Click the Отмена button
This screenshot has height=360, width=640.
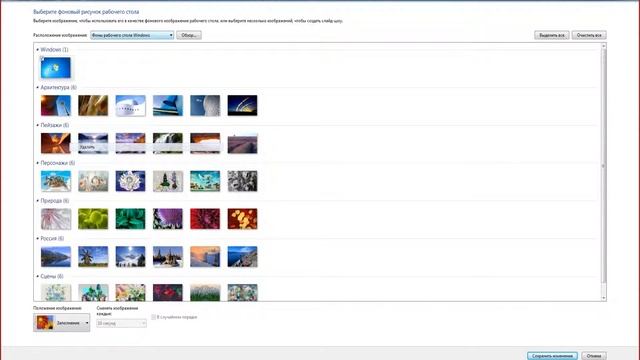click(x=594, y=356)
